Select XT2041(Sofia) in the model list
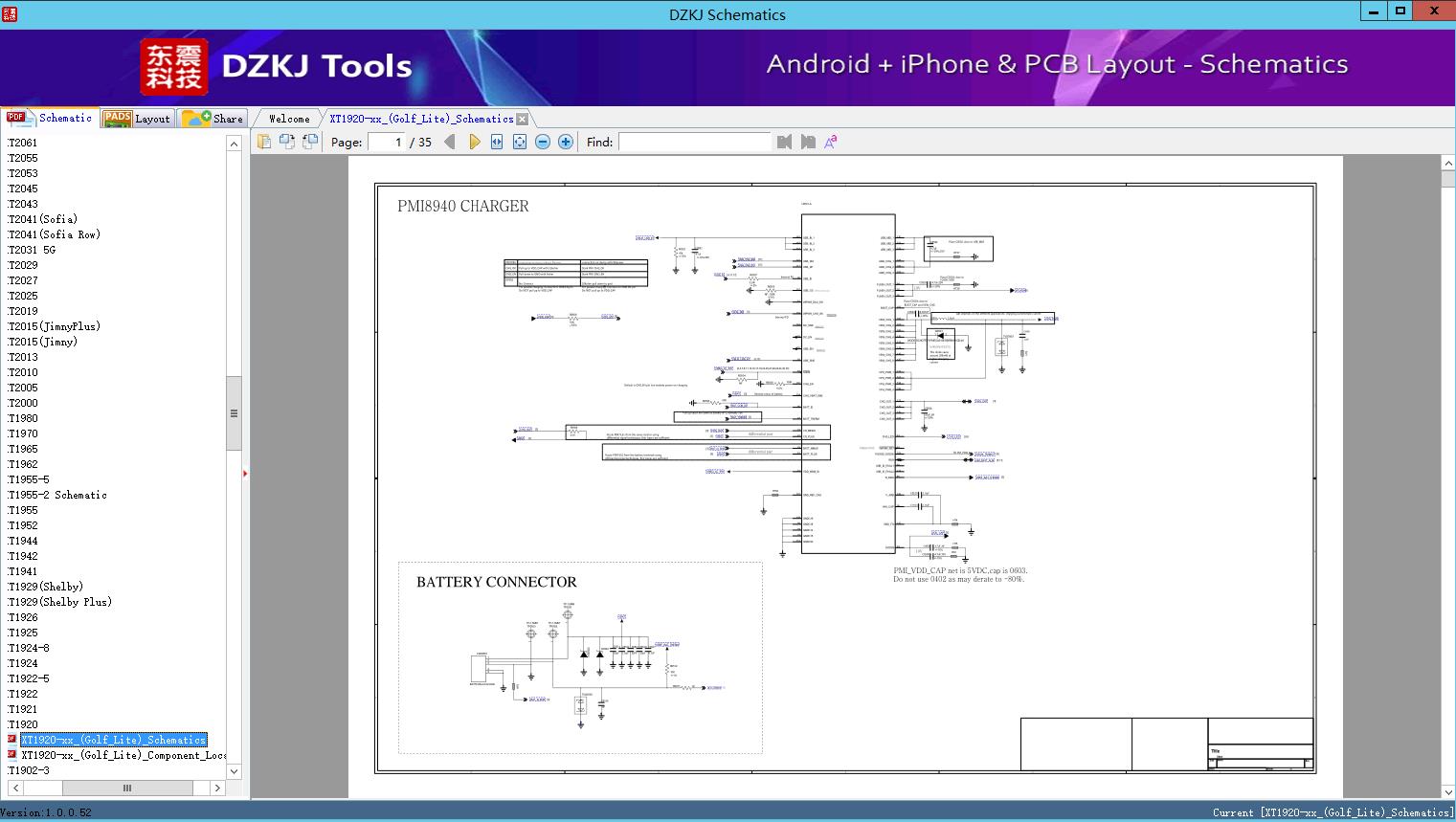 [x=42, y=219]
